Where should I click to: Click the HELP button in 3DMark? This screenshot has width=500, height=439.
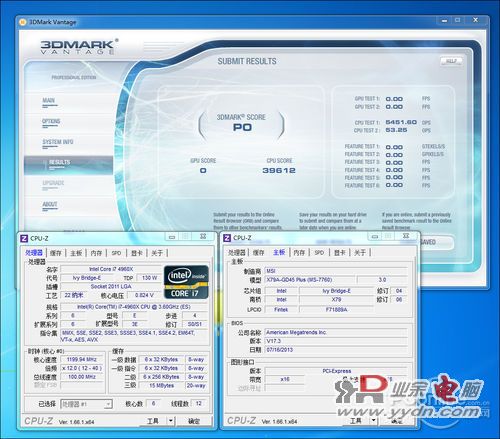point(451,61)
